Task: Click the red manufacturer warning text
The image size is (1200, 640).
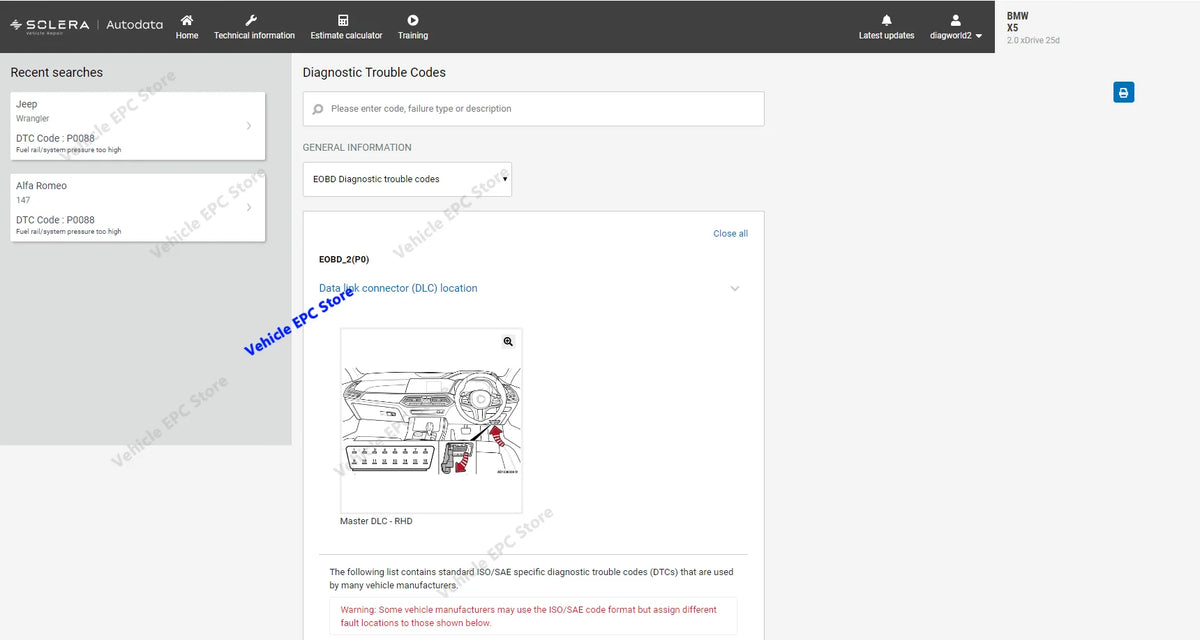Action: coord(529,616)
